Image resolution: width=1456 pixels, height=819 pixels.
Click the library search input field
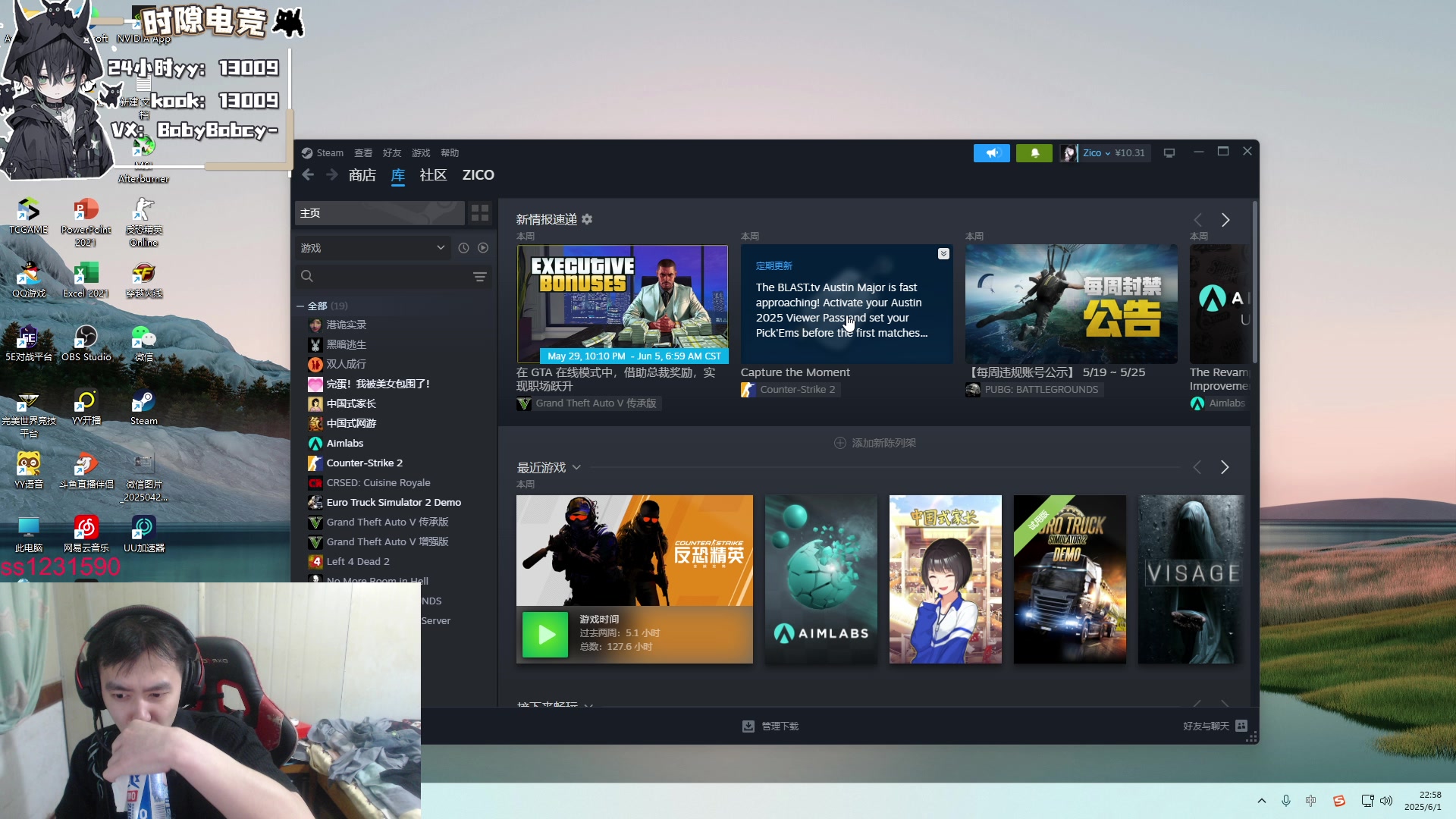pyautogui.click(x=393, y=277)
